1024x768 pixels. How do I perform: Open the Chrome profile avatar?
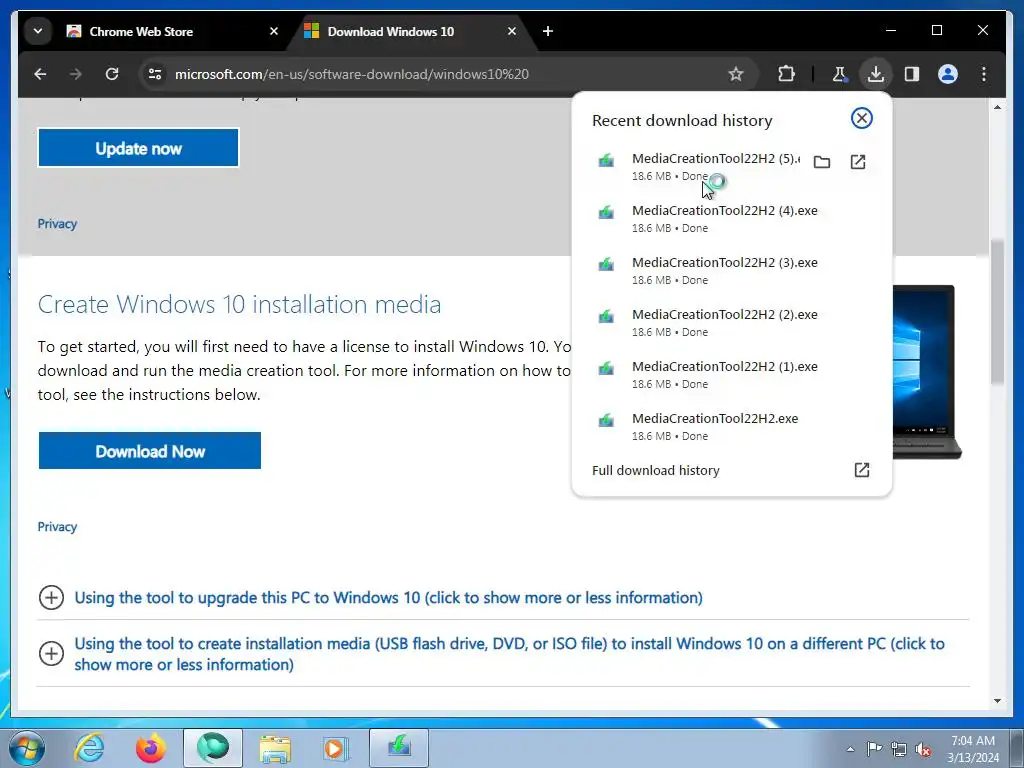tap(948, 74)
